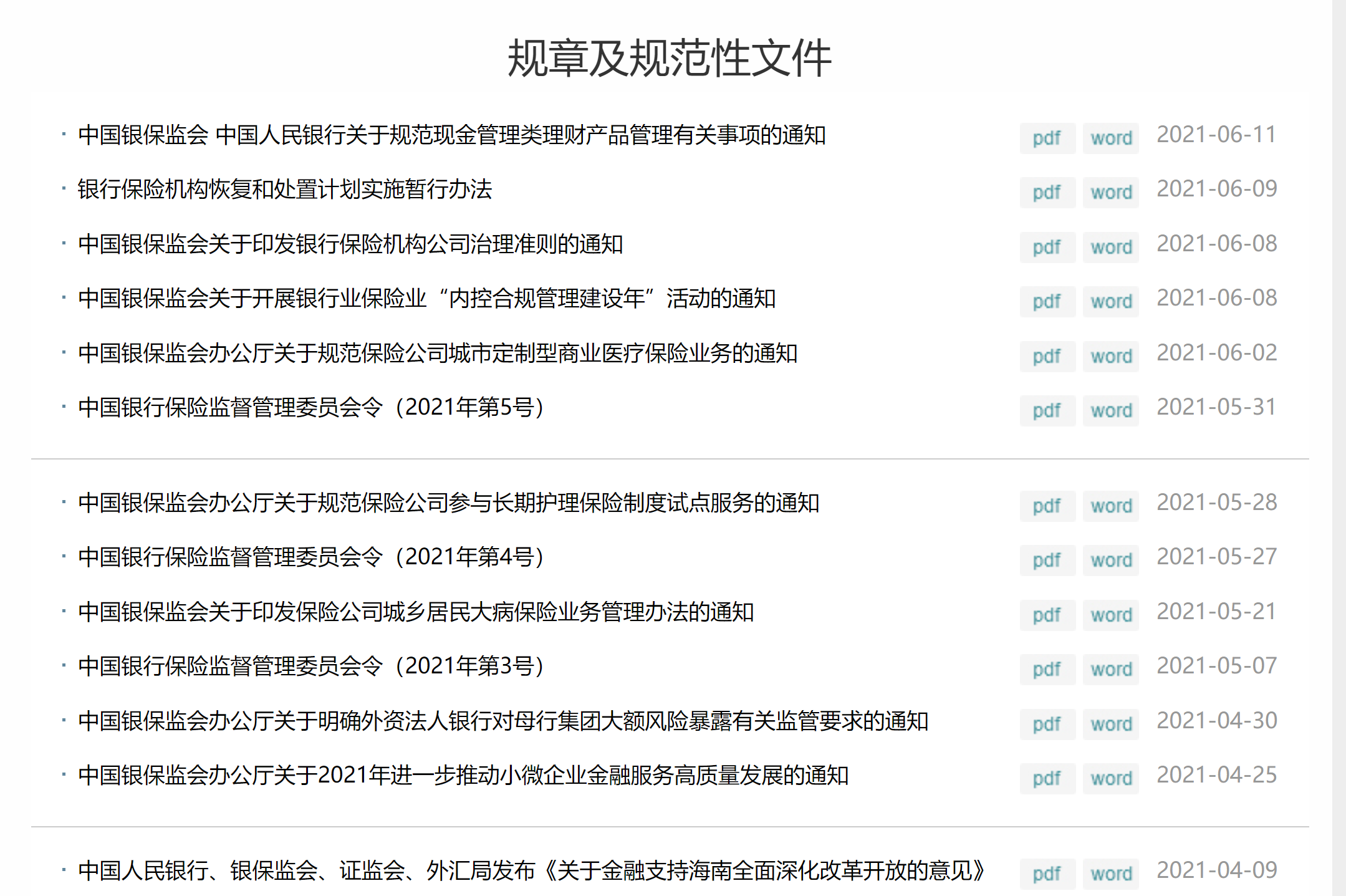
Task: Open link about 外资法人银行对母行集团大额风险暴露
Action: [503, 721]
